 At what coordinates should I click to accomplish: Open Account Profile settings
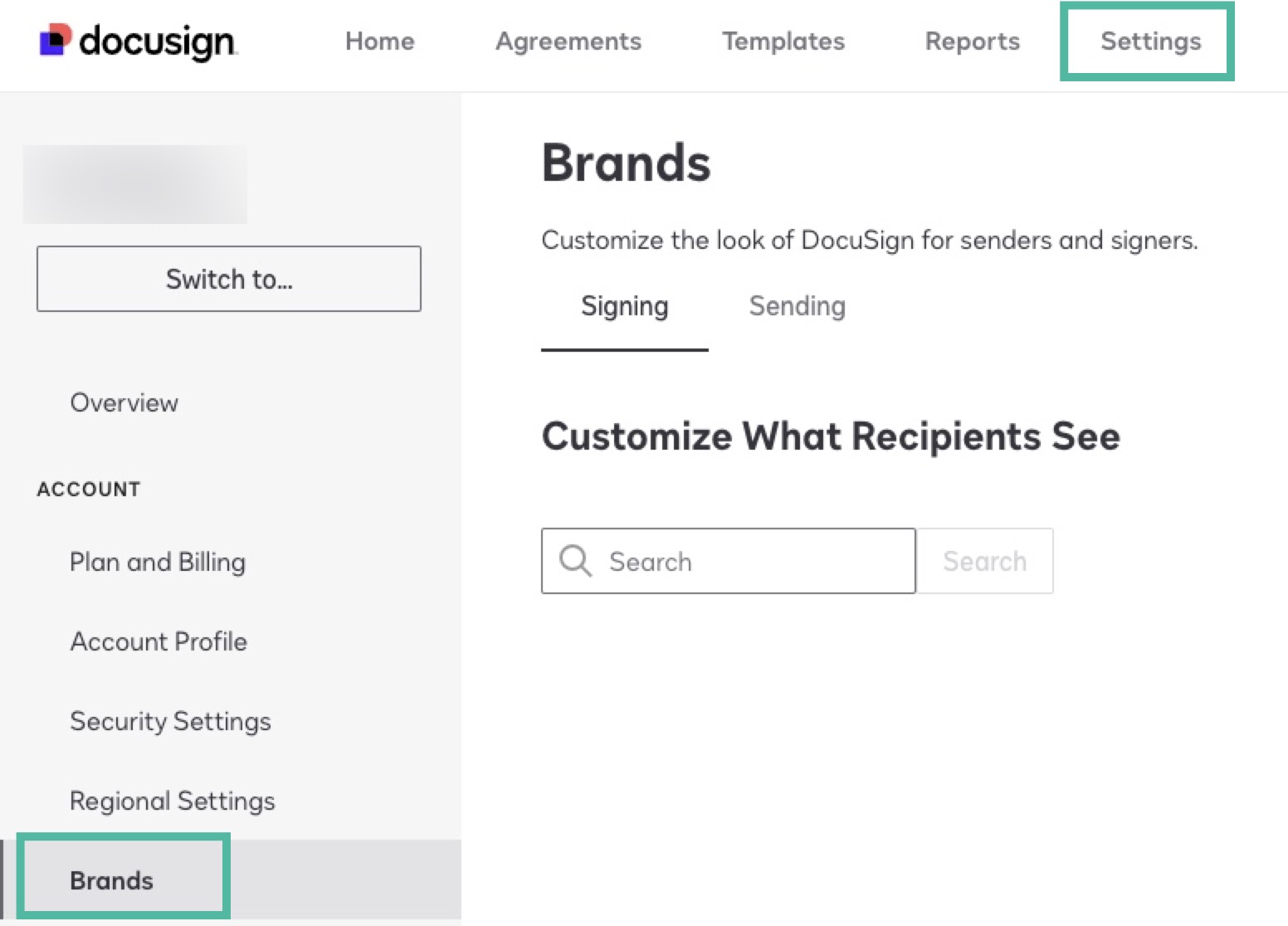click(159, 641)
